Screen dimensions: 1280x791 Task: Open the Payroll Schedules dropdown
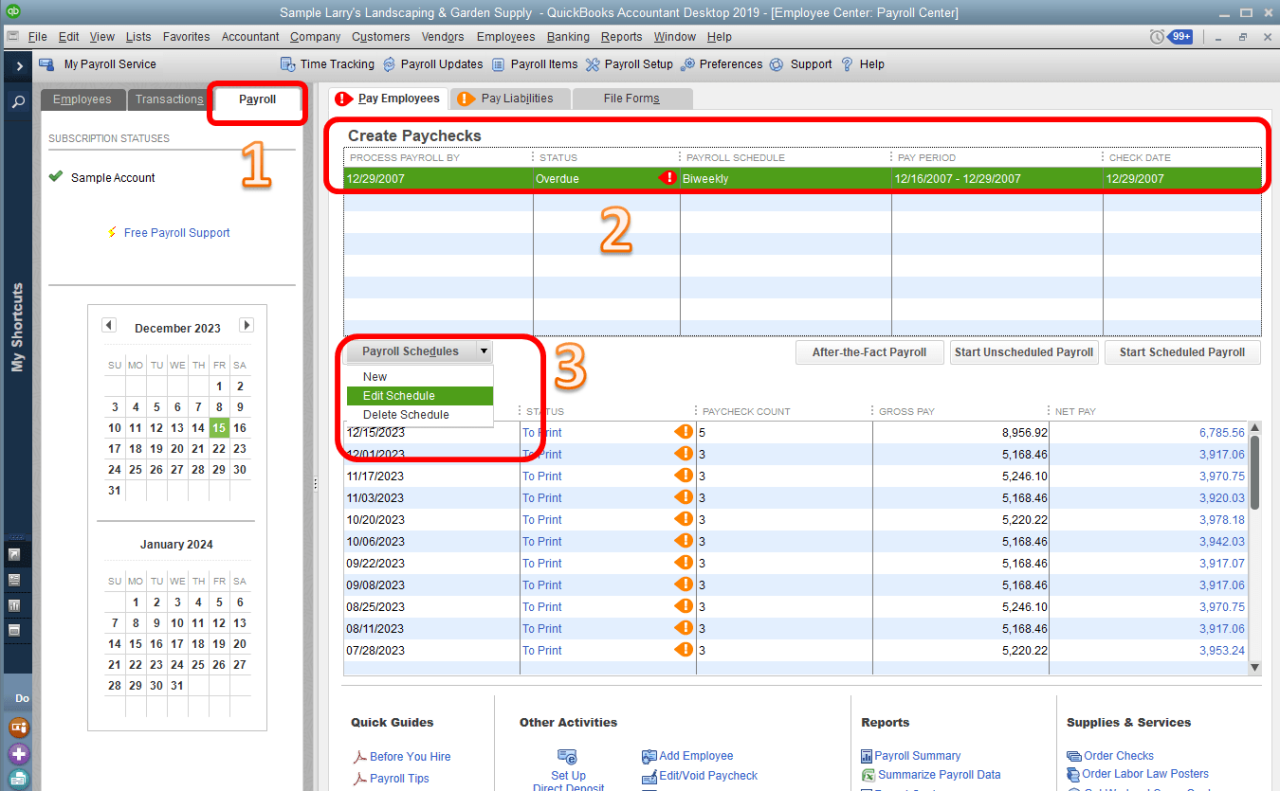[x=484, y=351]
